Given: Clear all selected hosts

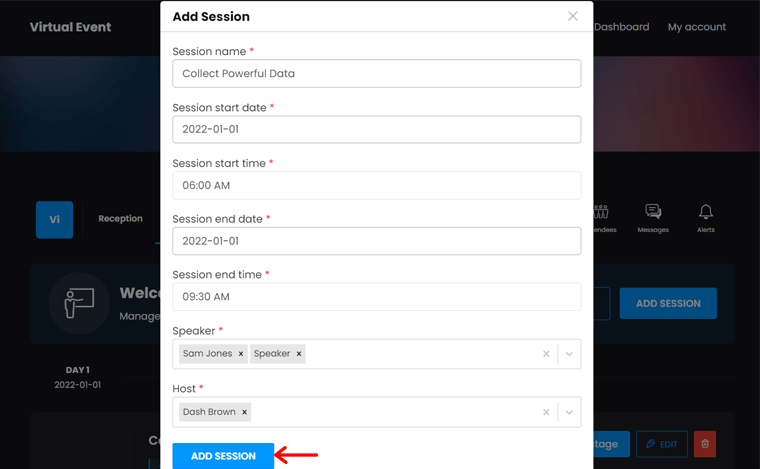Looking at the screenshot, I should (x=546, y=412).
